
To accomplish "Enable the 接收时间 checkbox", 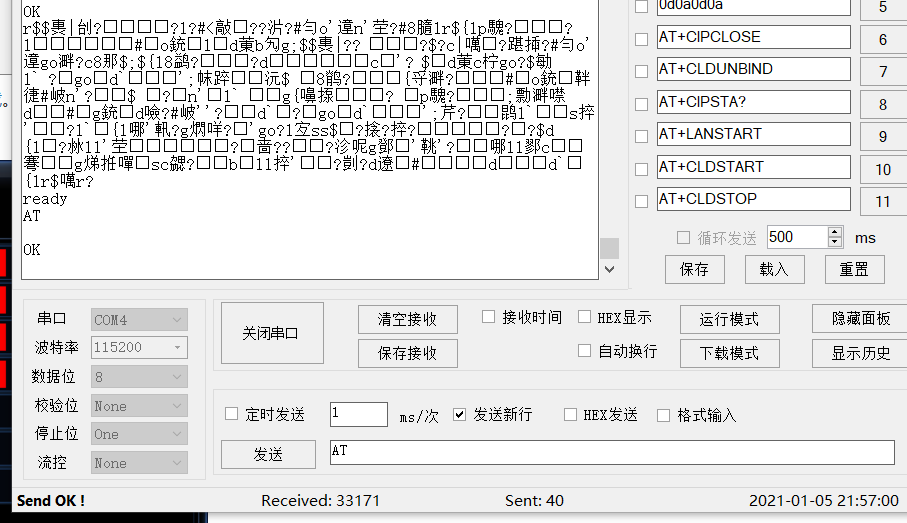I will coord(489,317).
